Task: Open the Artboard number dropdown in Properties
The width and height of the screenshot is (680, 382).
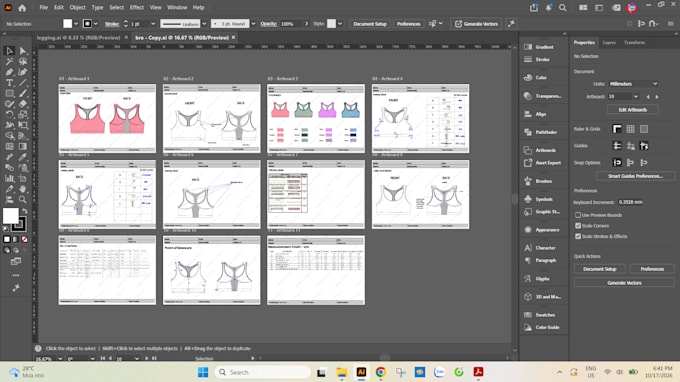Action: [x=636, y=96]
